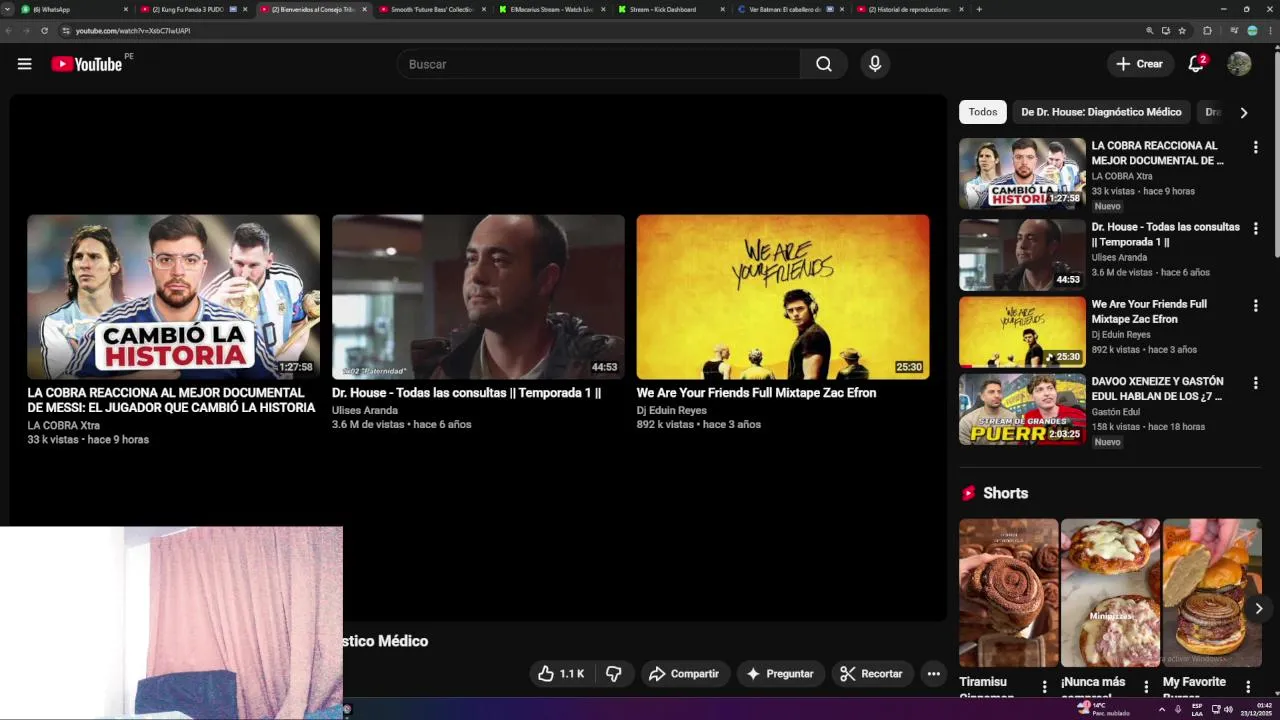Open browser tab search dropdown arrow
Image resolution: width=1280 pixels, height=720 pixels.
pyautogui.click(x=8, y=9)
